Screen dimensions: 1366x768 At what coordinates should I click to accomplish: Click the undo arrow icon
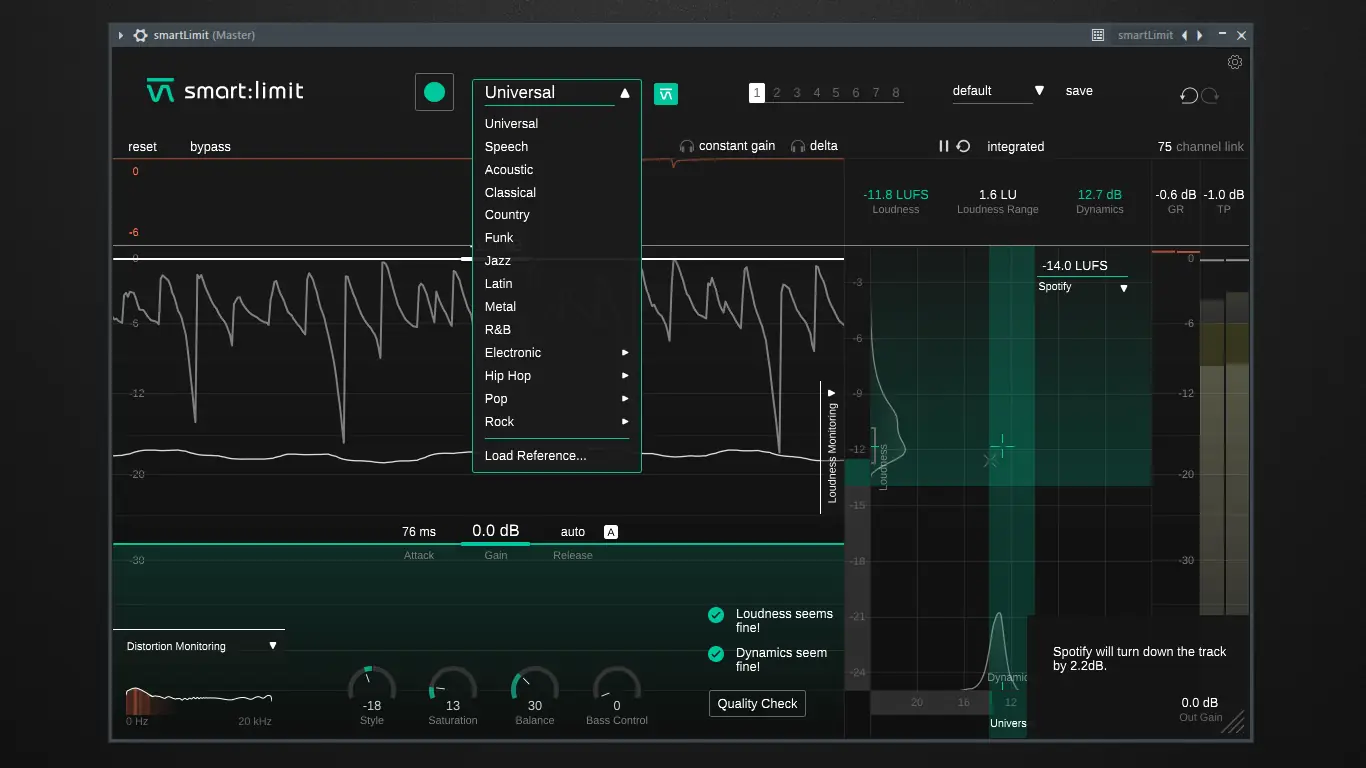(x=1189, y=95)
